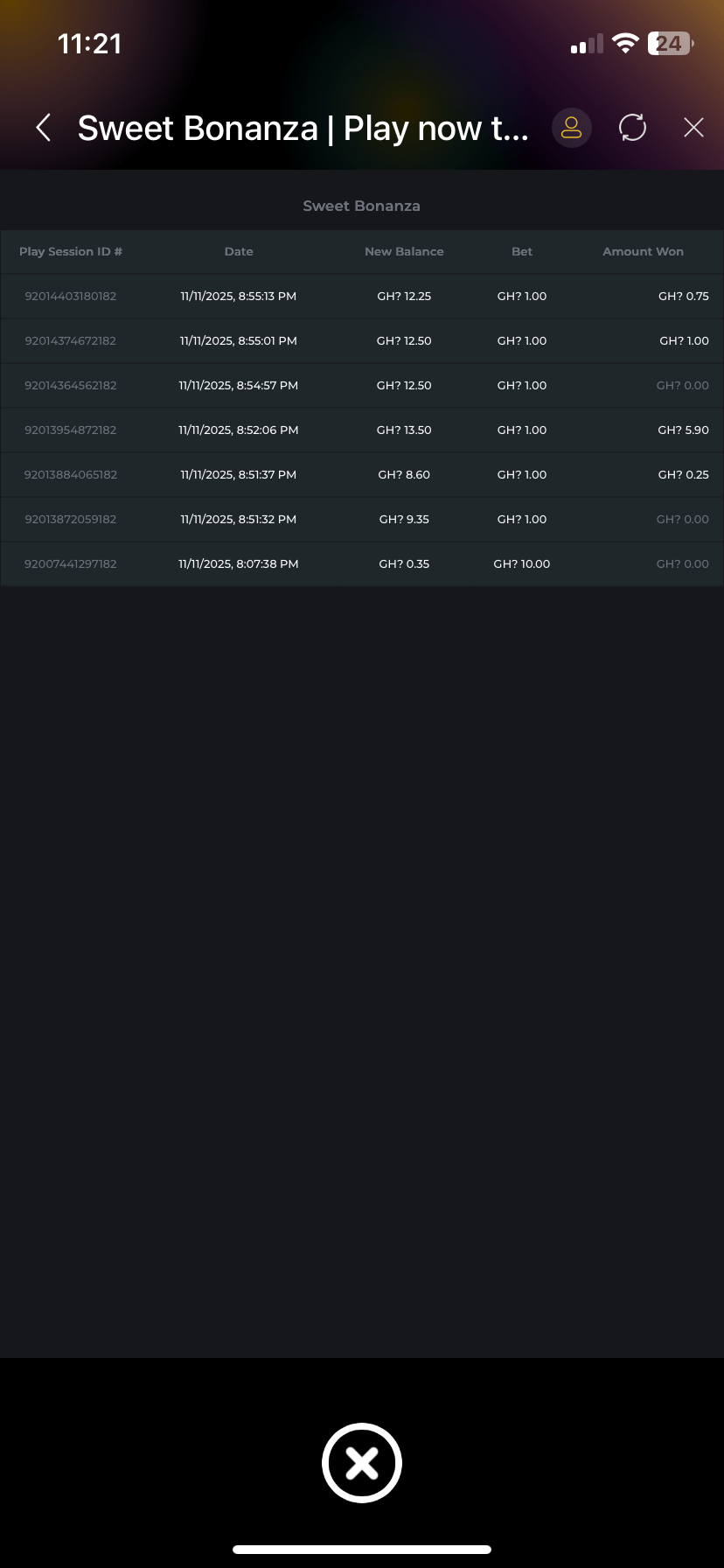
Task: Tap the New Balance column header
Action: (x=404, y=251)
